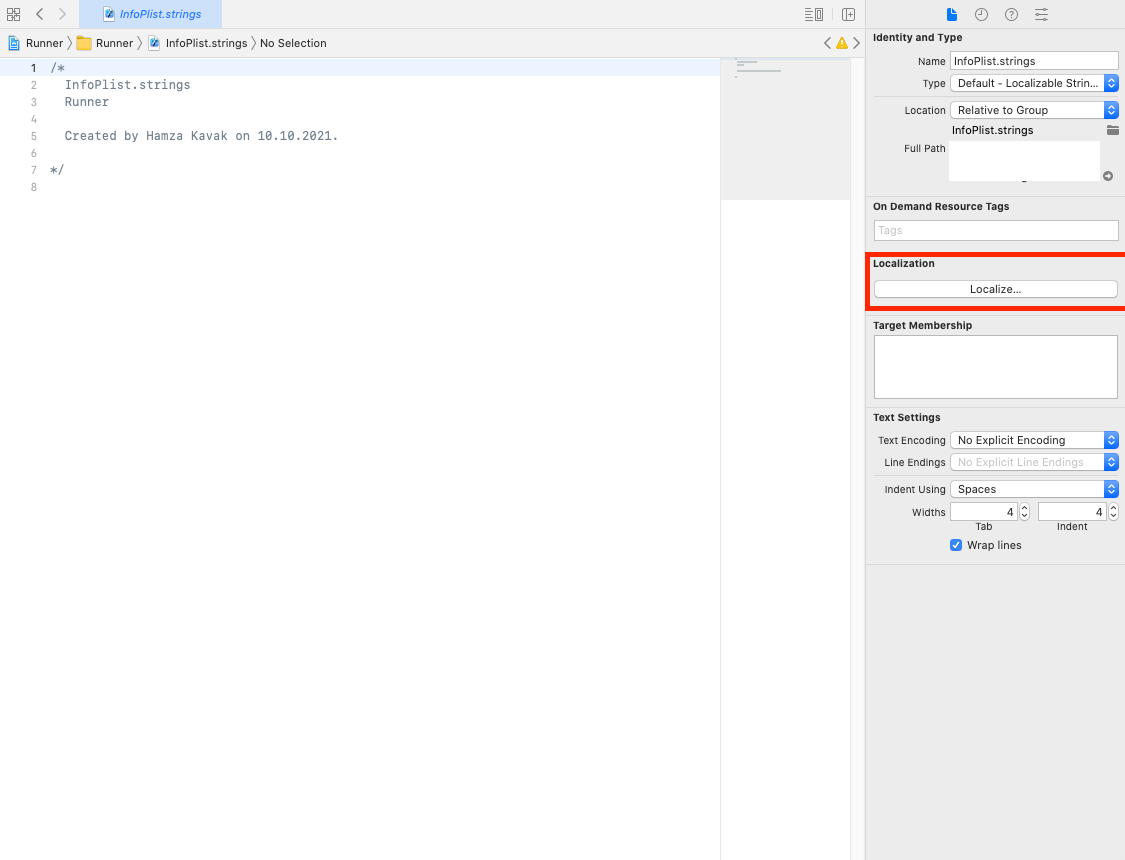Click the No Selection breadcrumb
Image resolution: width=1125 pixels, height=860 pixels.
click(x=293, y=43)
